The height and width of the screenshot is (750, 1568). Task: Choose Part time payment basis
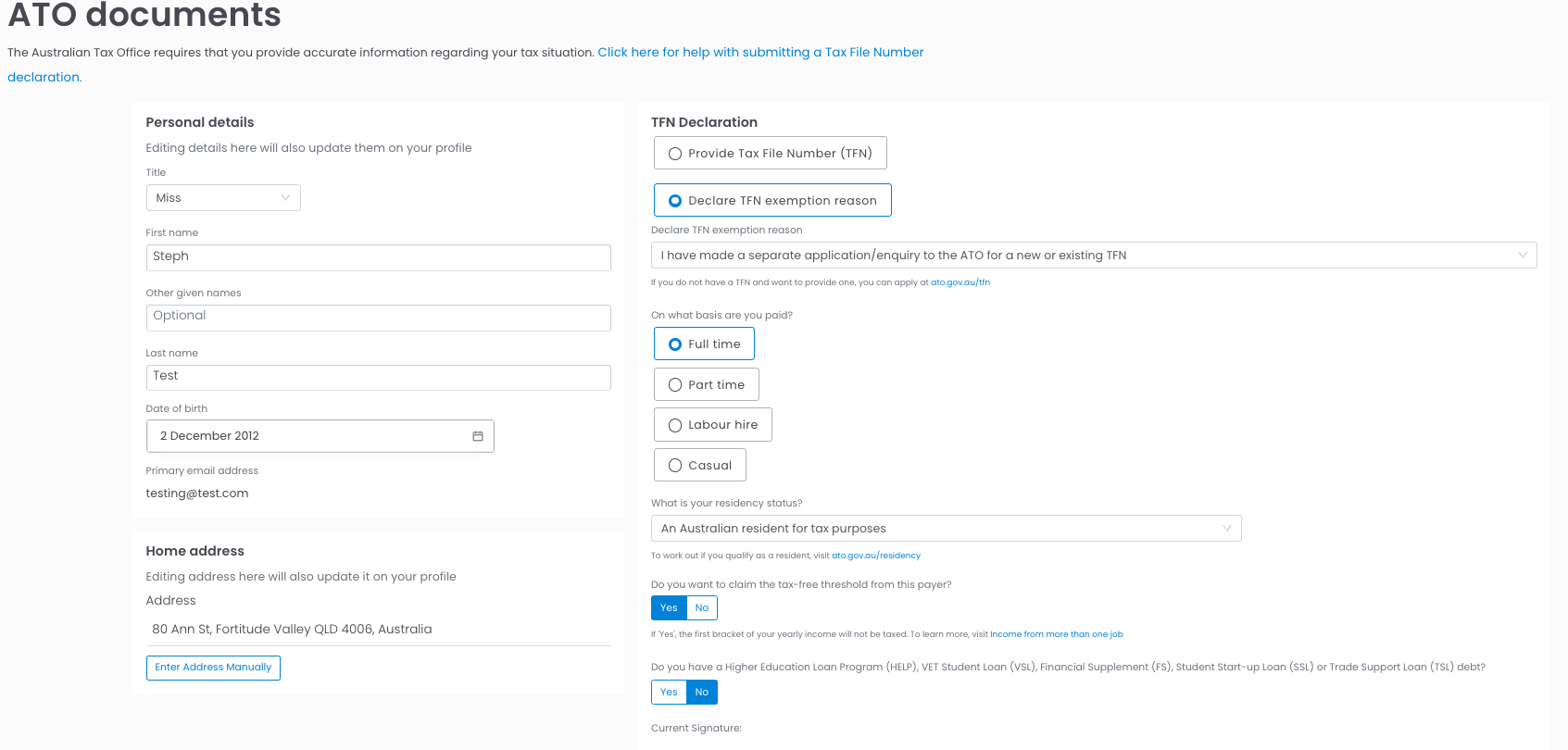(706, 385)
